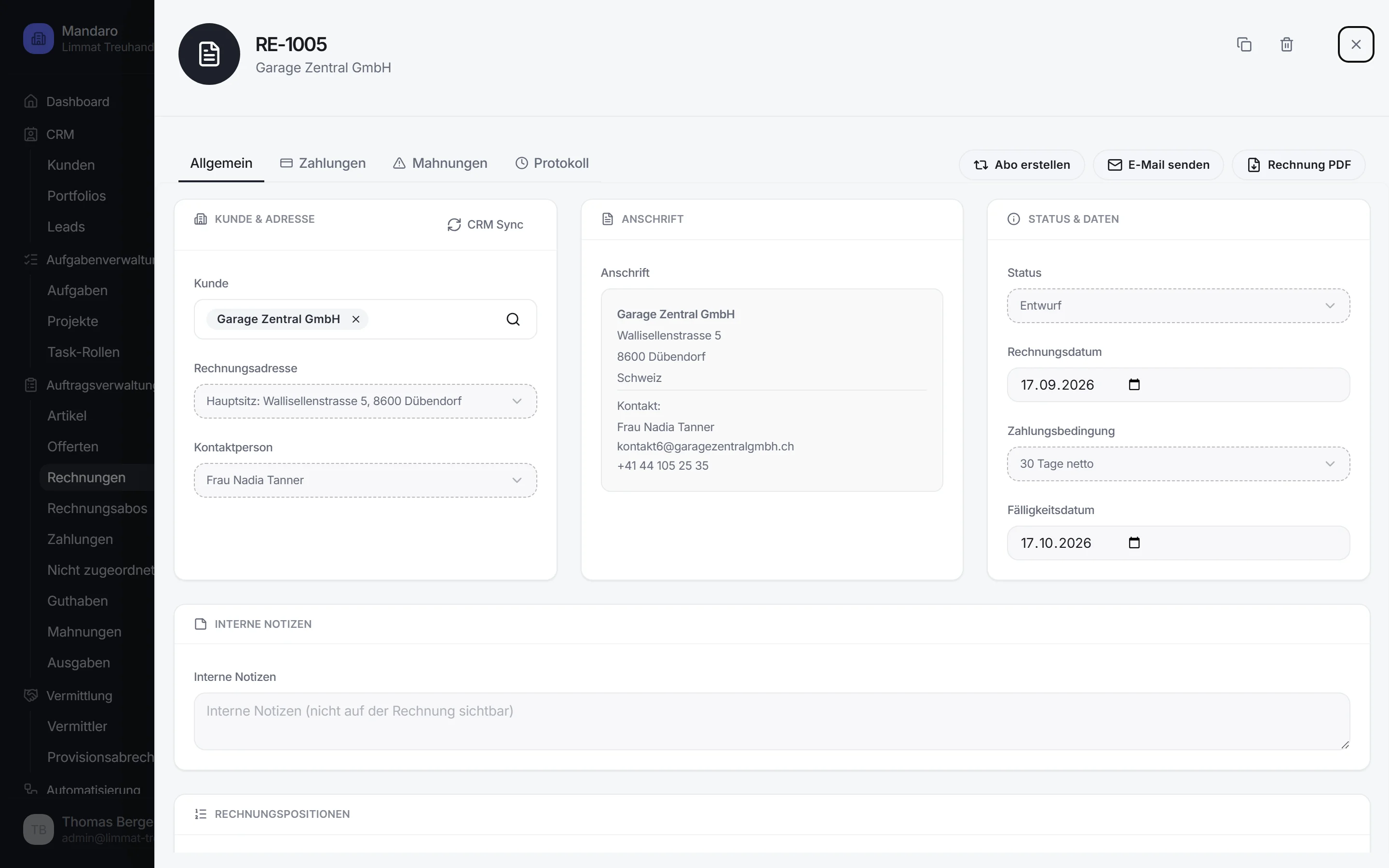
Task: Remove the Garage Zentral GmbH customer chip
Action: [x=356, y=319]
